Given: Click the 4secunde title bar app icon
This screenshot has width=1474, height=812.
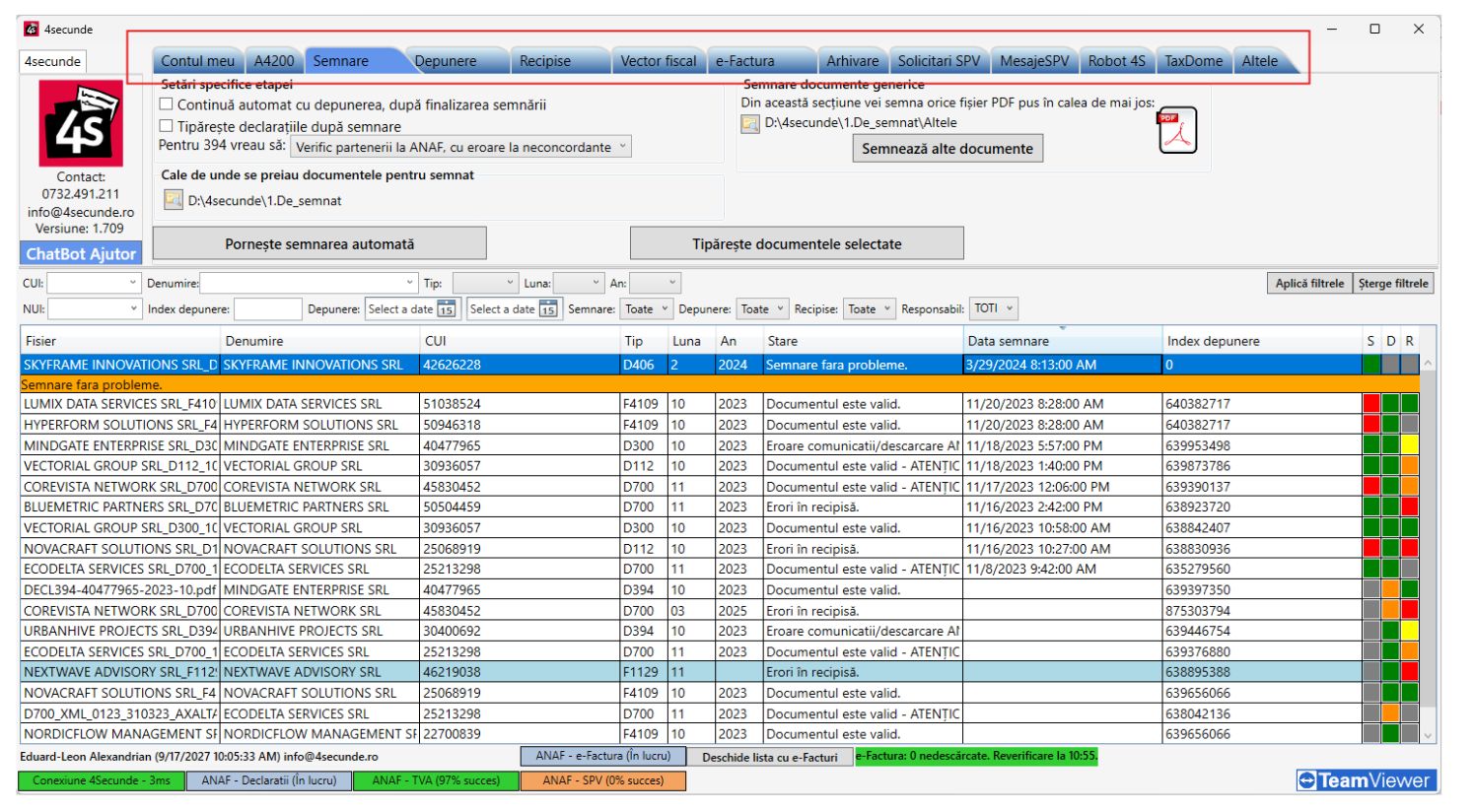Looking at the screenshot, I should (32, 30).
